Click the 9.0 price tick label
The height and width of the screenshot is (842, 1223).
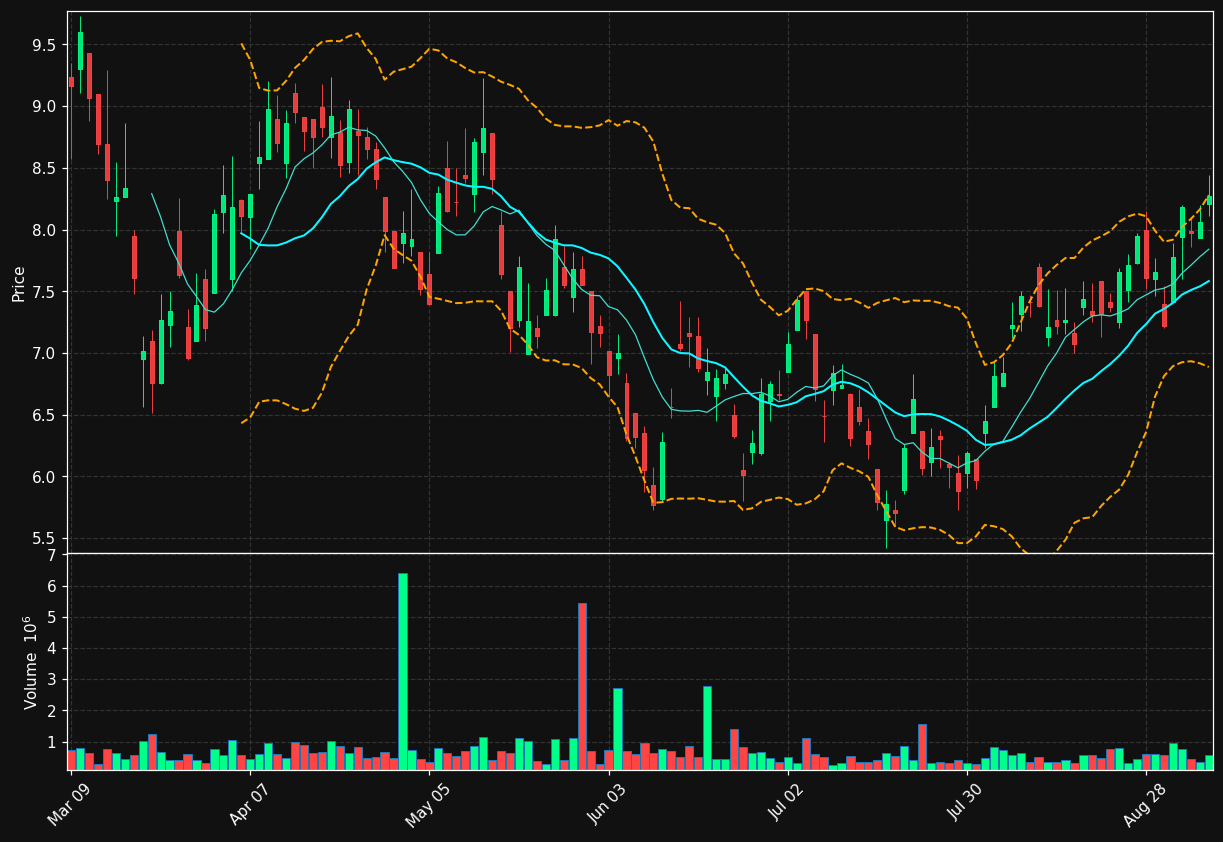(x=43, y=107)
